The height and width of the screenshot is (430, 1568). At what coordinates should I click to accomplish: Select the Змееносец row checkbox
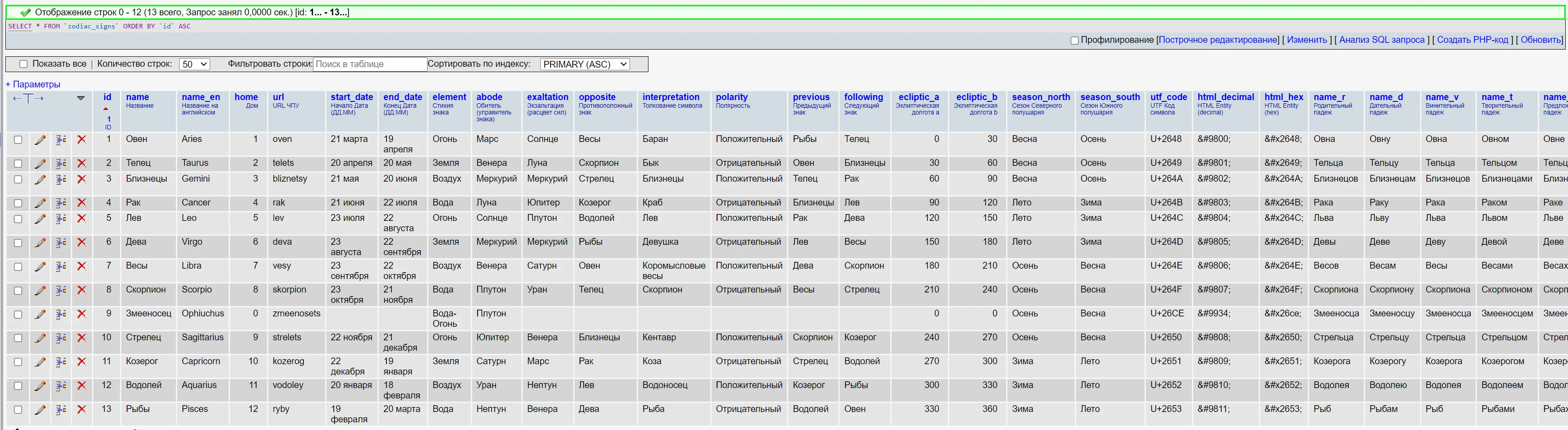click(x=18, y=315)
